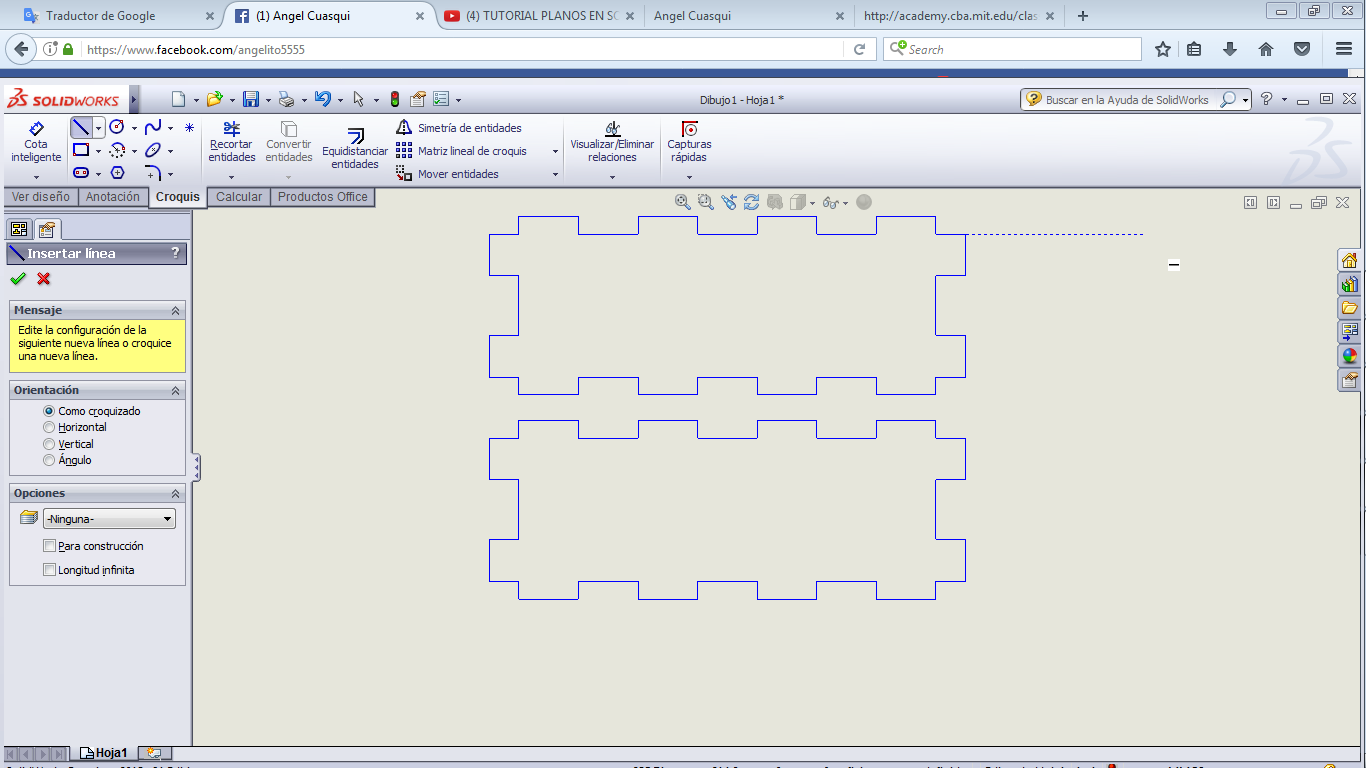Click the Undo arrow icon
The image size is (1366, 768).
click(x=322, y=99)
